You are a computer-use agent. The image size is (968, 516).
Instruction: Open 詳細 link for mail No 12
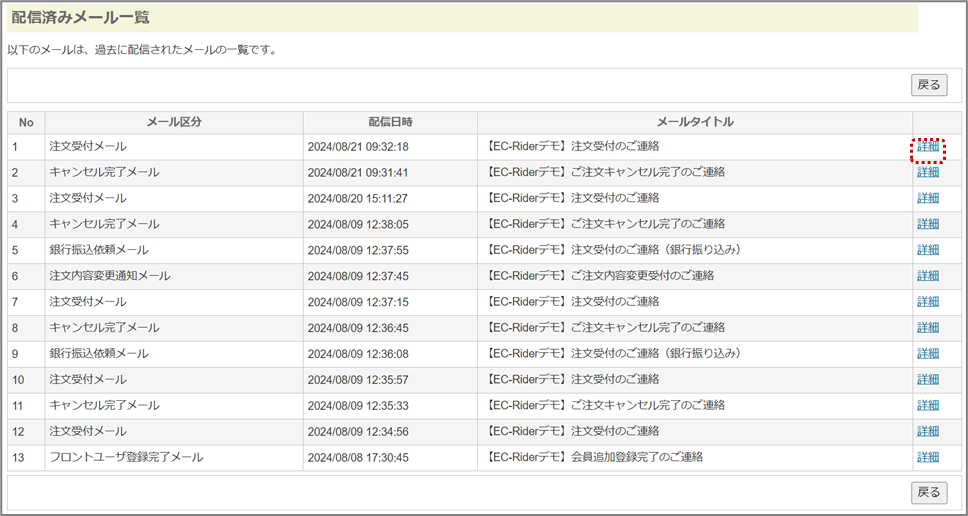(928, 431)
